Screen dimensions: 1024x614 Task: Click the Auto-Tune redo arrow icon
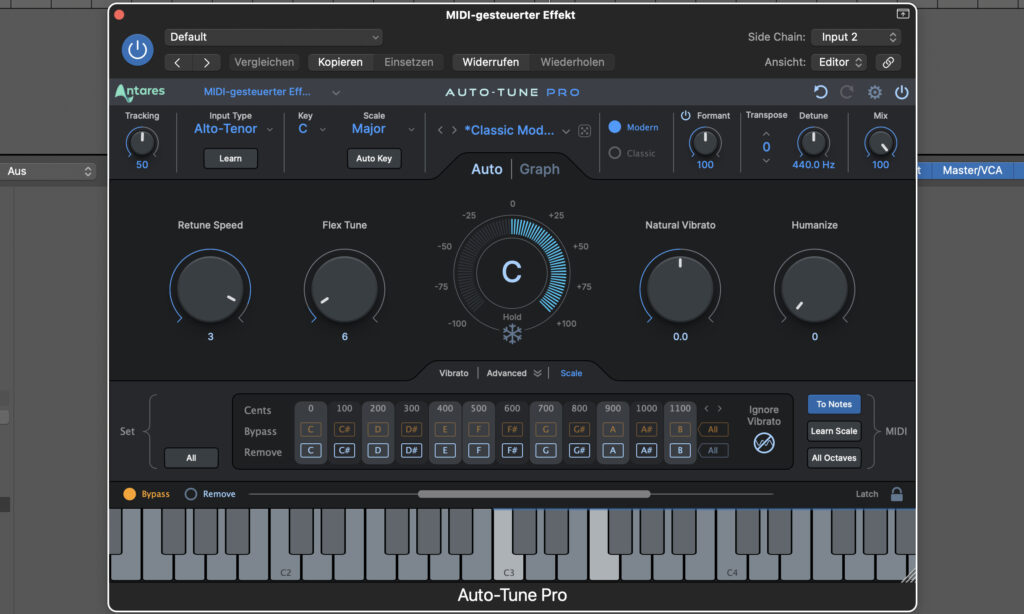pos(847,92)
